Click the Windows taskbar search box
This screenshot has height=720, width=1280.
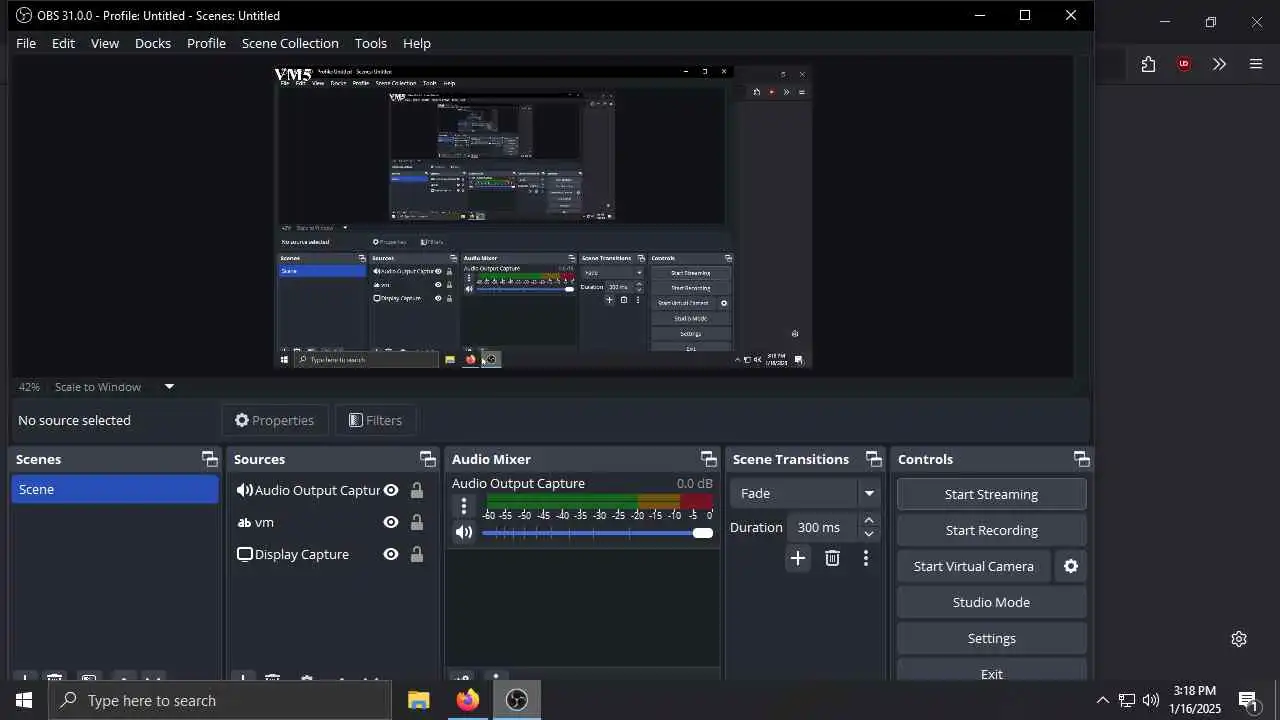[x=220, y=700]
